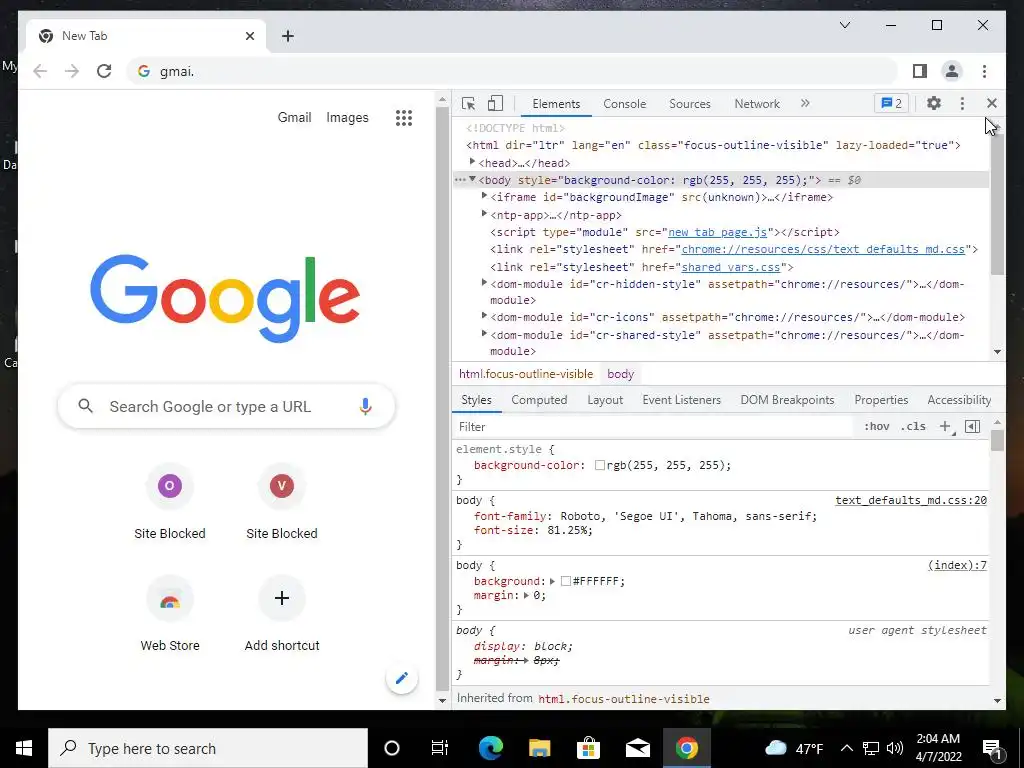Image resolution: width=1024 pixels, height=768 pixels.
Task: Toggle the computed styles sidebar pane
Action: (972, 426)
